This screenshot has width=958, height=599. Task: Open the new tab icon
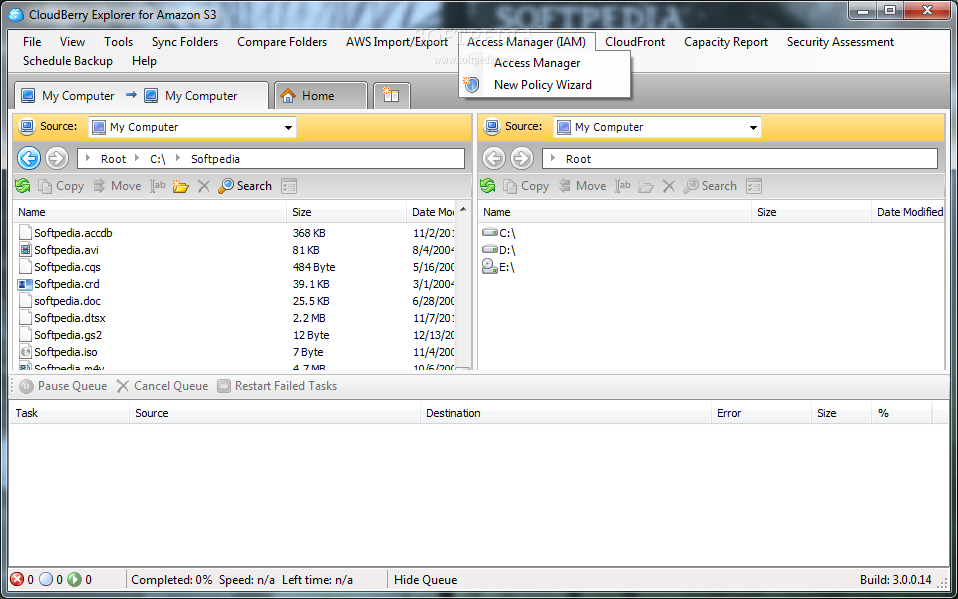[391, 95]
